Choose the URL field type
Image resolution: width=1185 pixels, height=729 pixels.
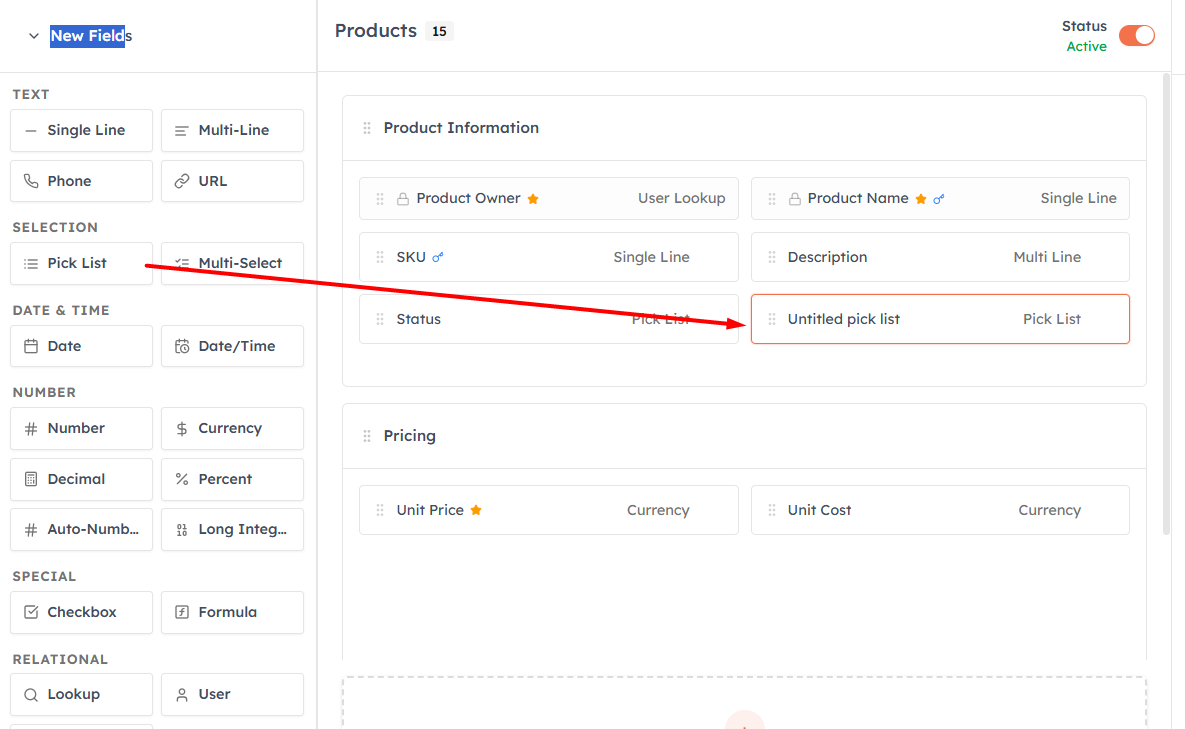[233, 181]
